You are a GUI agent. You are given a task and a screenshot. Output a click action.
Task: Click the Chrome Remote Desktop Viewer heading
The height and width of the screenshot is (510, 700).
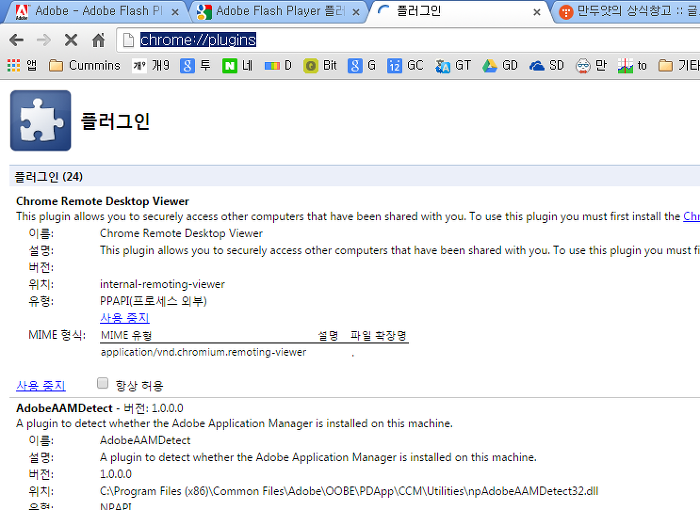[x=103, y=201]
